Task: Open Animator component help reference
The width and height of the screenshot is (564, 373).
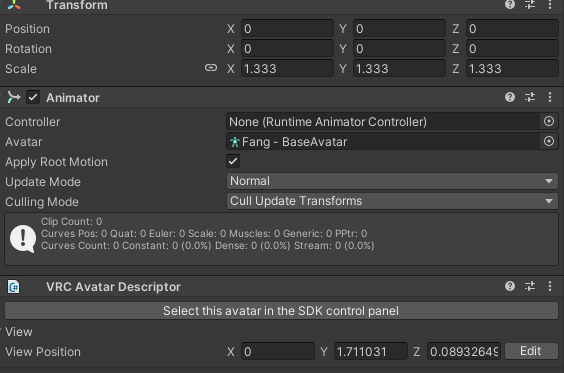Action: click(510, 97)
